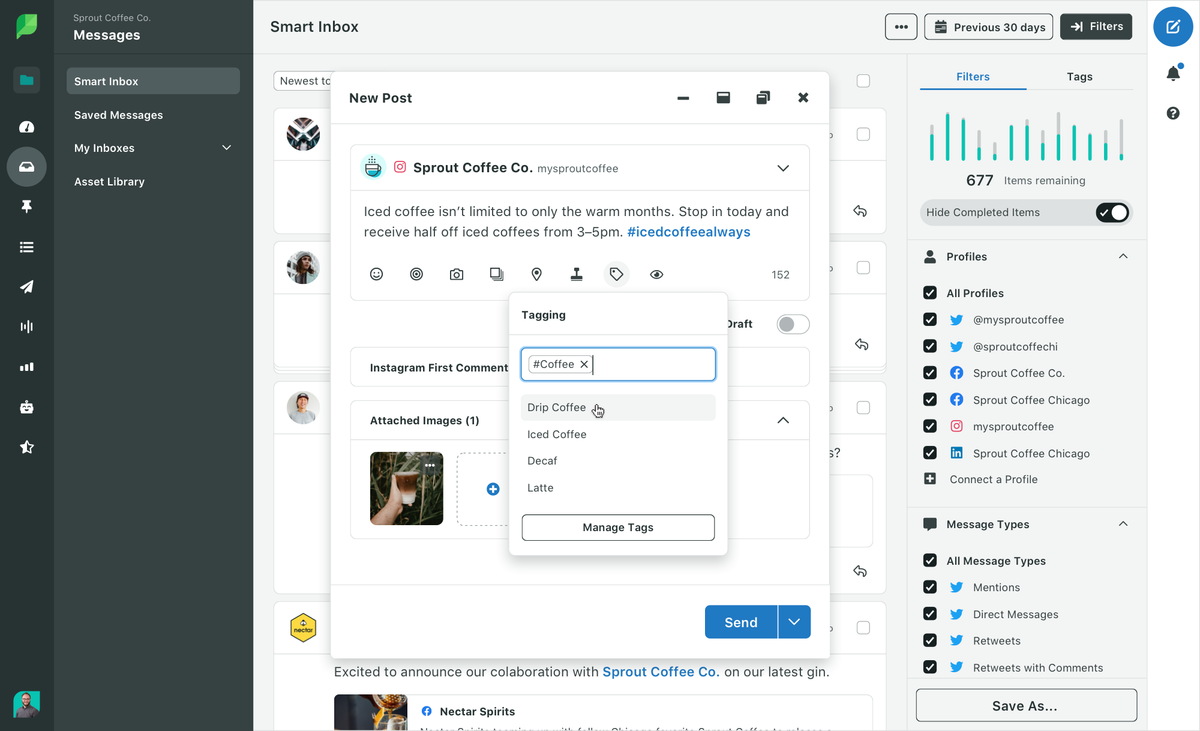Click the camera icon in composer toolbar
The width and height of the screenshot is (1200, 731).
pos(457,274)
